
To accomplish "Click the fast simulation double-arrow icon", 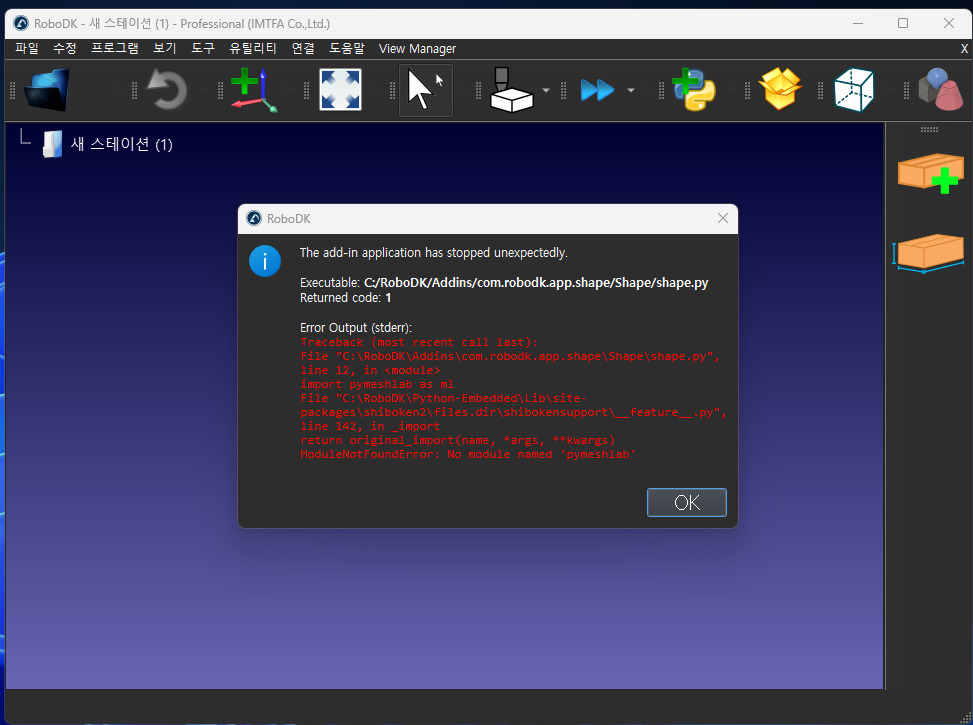I will (598, 91).
